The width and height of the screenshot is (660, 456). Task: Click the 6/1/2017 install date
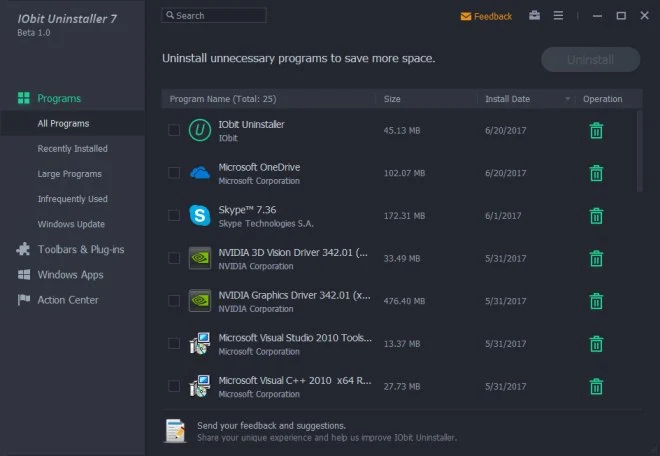[x=503, y=216]
